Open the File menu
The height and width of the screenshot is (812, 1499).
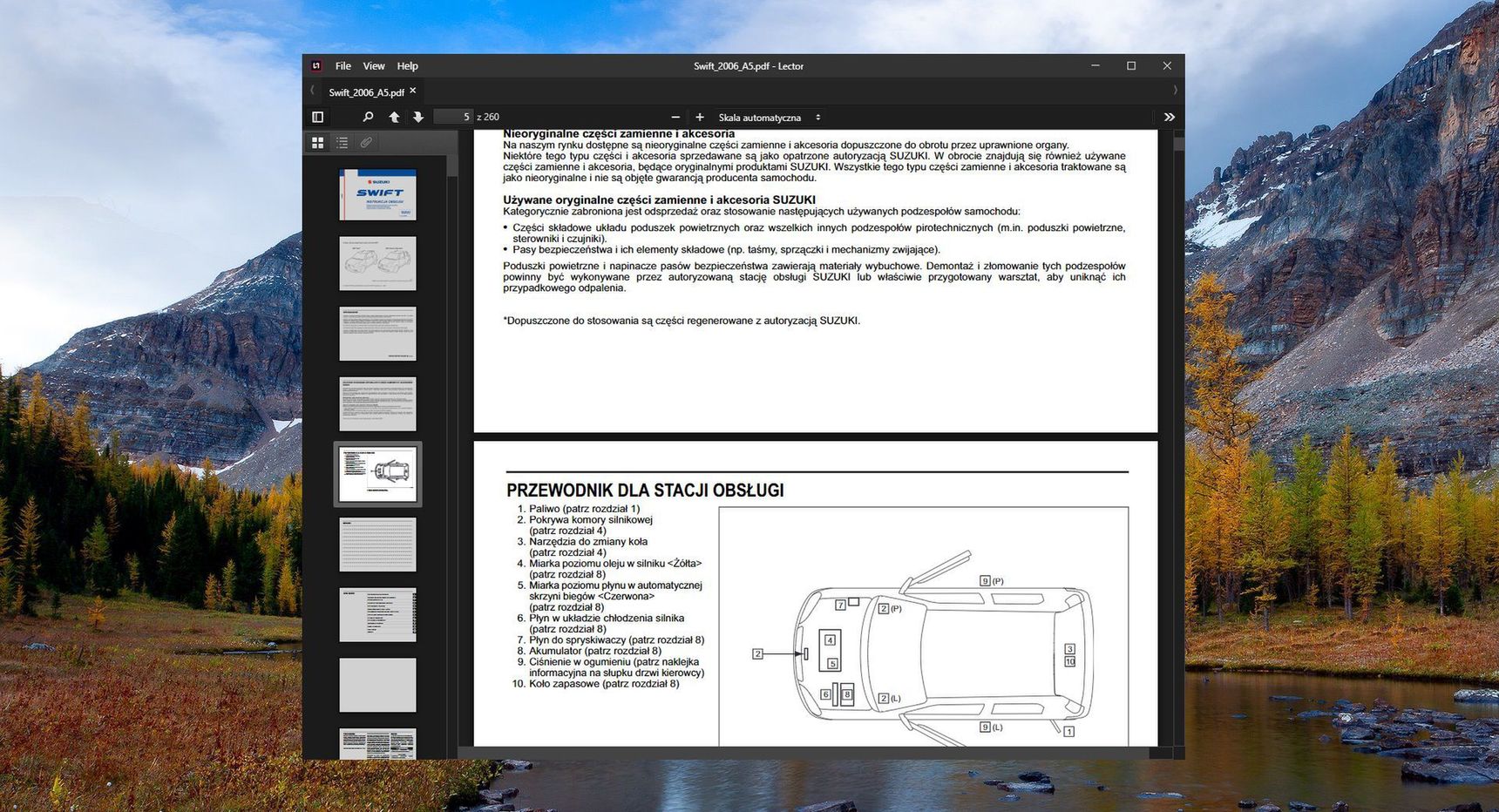click(343, 66)
